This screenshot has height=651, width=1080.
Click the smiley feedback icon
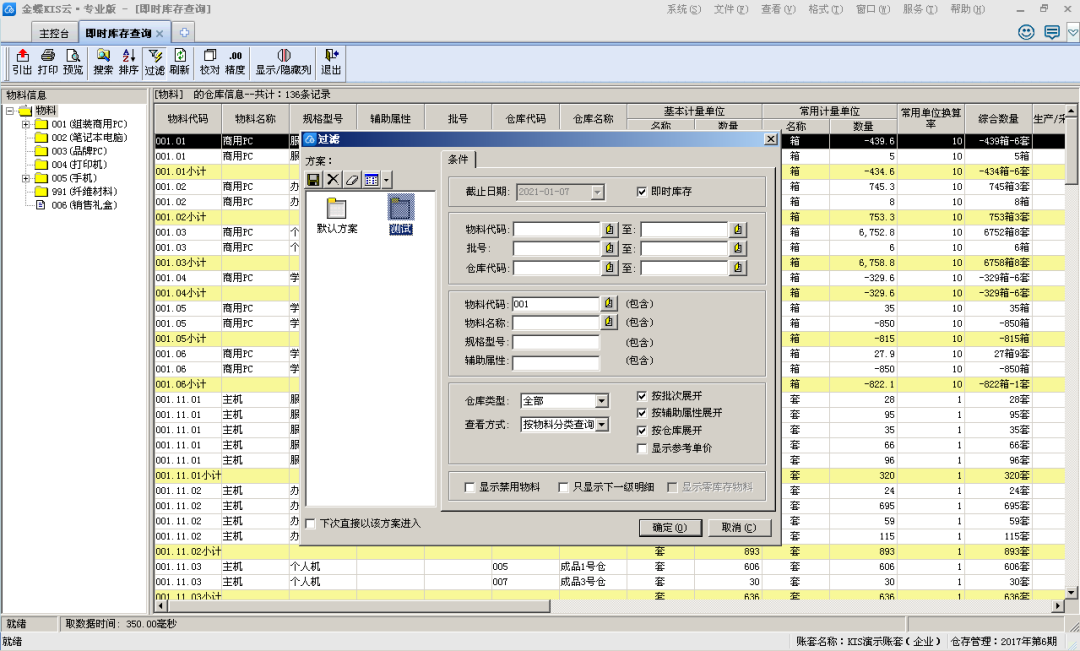click(x=1026, y=32)
